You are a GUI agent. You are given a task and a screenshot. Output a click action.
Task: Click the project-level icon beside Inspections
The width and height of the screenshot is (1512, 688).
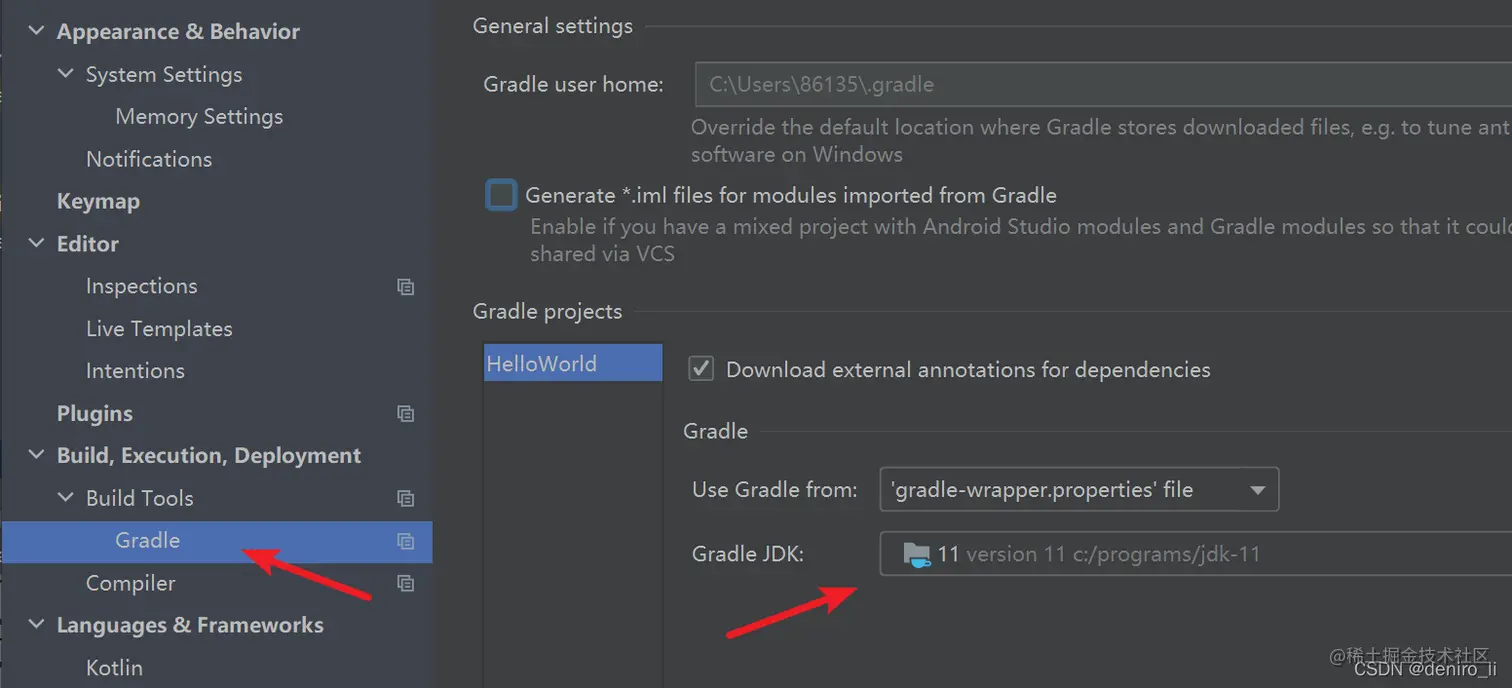[x=405, y=287]
